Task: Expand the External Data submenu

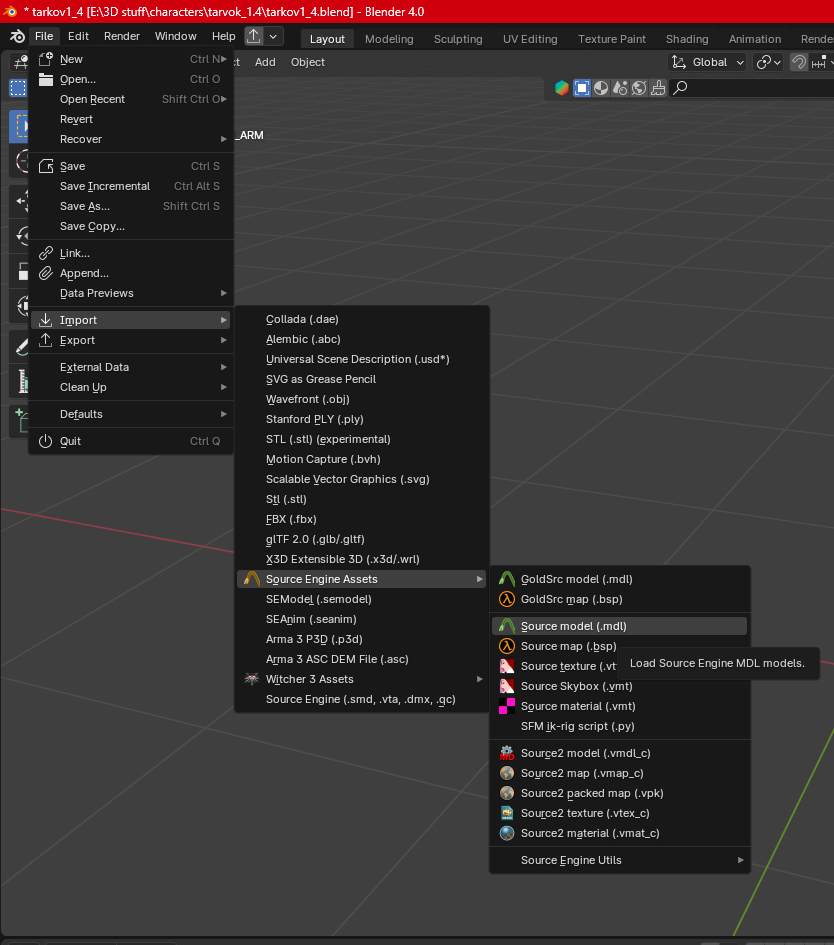Action: coord(131,367)
